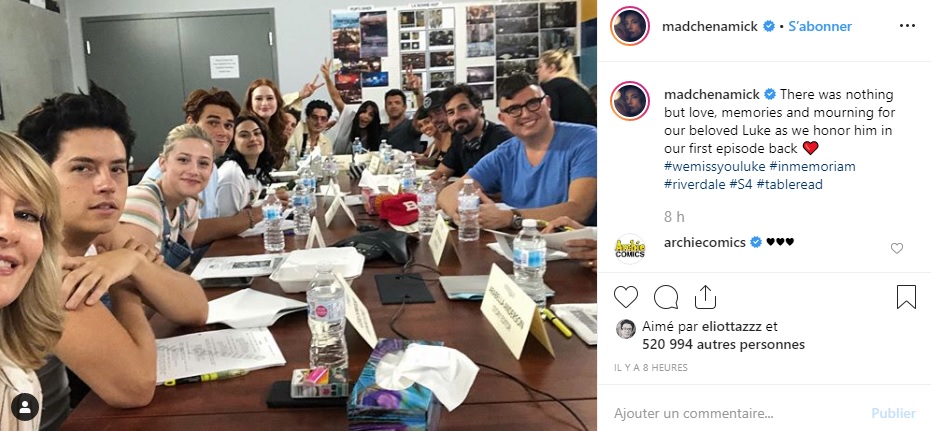This screenshot has height=431, width=931.
Task: Open archiecomics username in comments
Action: [x=705, y=242]
